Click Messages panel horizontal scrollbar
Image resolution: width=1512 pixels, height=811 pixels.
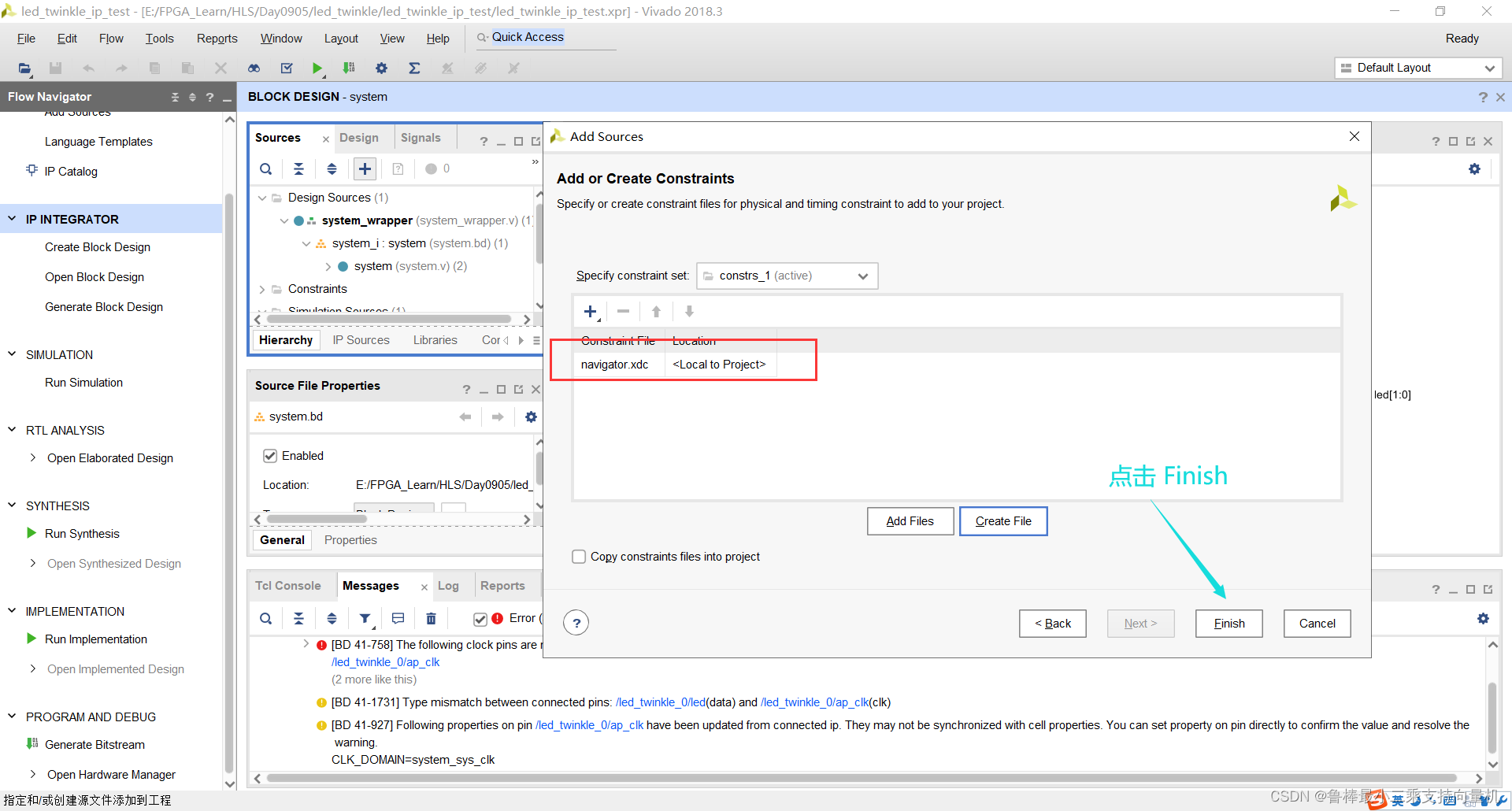[x=862, y=778]
